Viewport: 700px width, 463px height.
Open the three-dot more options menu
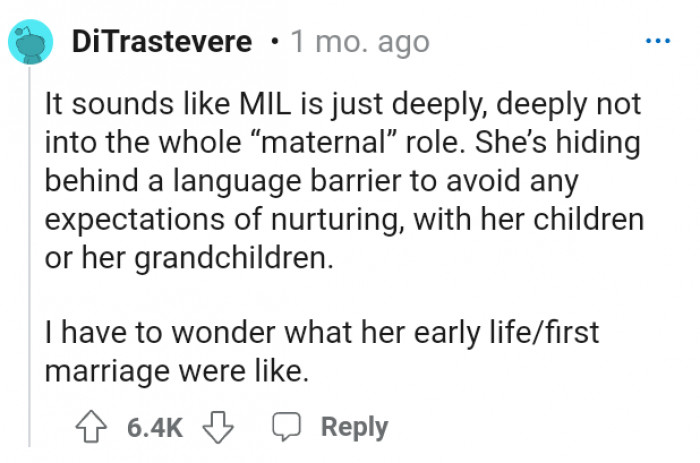coord(657,42)
